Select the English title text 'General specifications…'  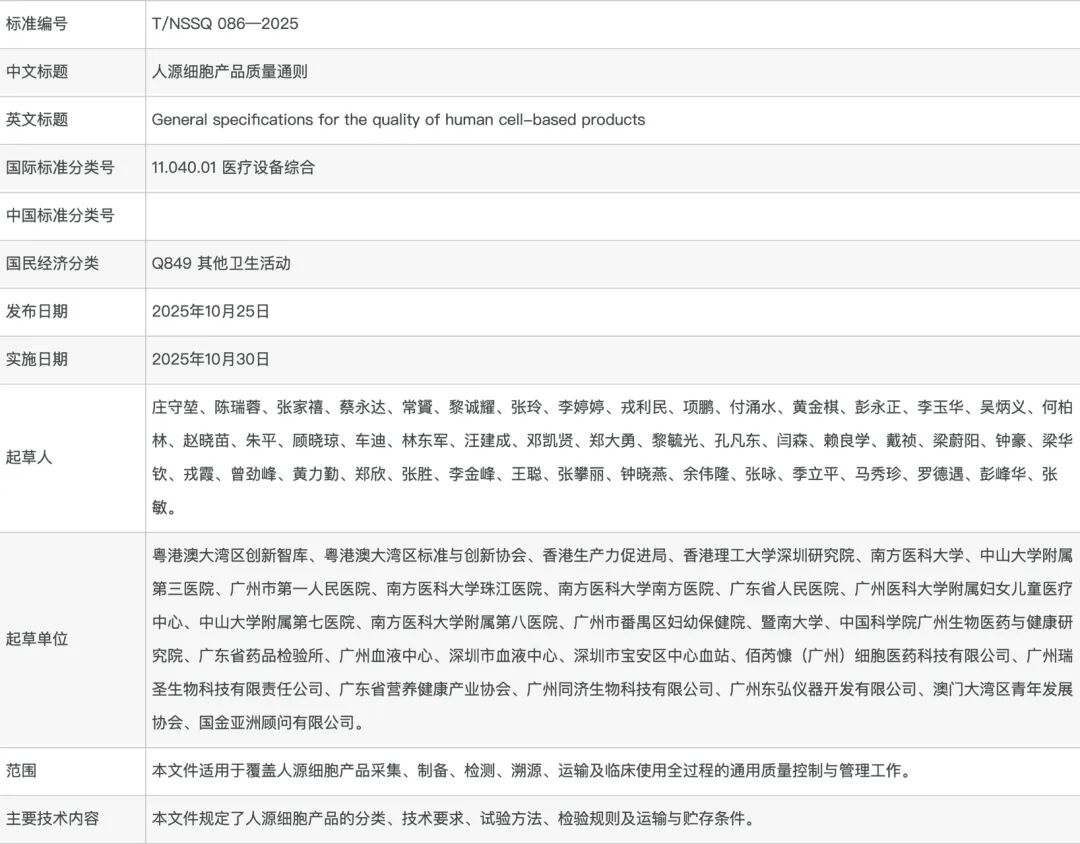[398, 120]
